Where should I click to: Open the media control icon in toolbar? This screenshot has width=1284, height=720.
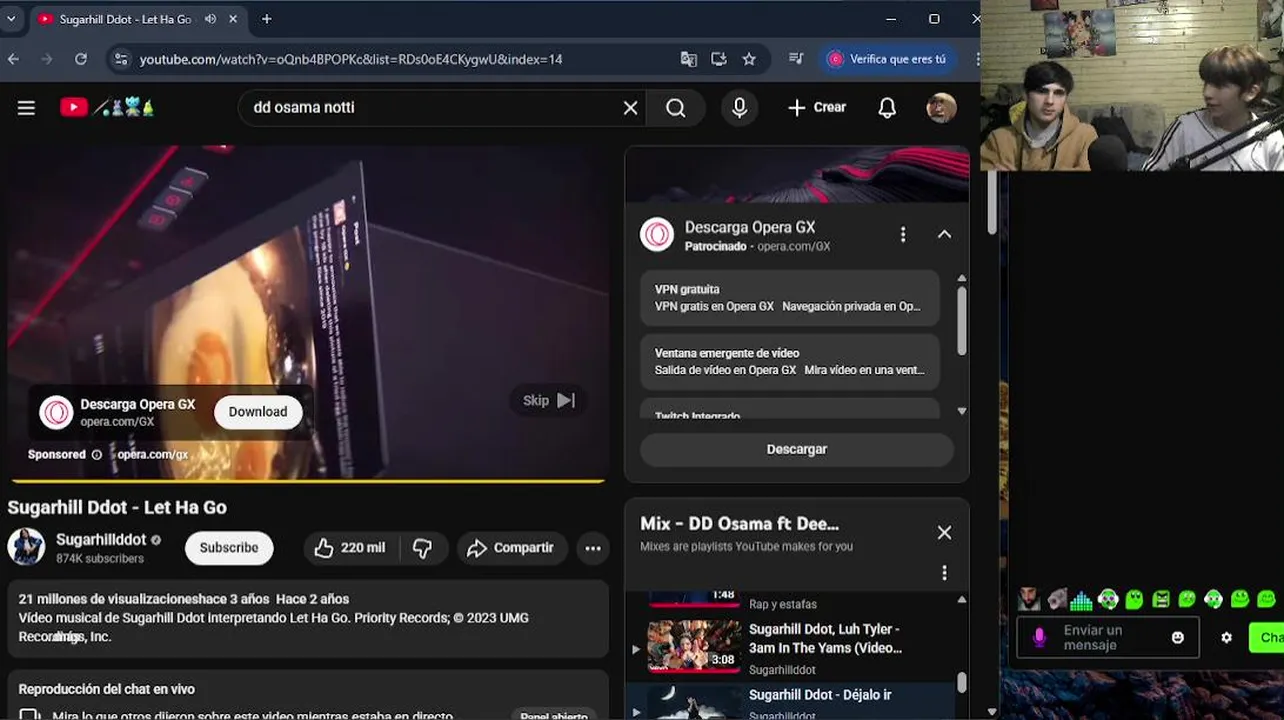(x=796, y=59)
